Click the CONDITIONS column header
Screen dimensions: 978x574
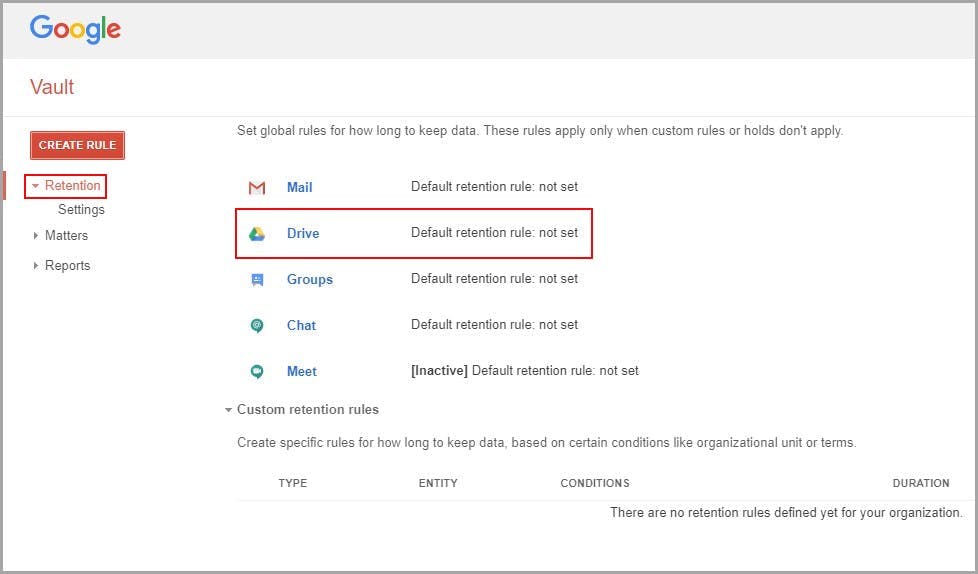pyautogui.click(x=595, y=483)
